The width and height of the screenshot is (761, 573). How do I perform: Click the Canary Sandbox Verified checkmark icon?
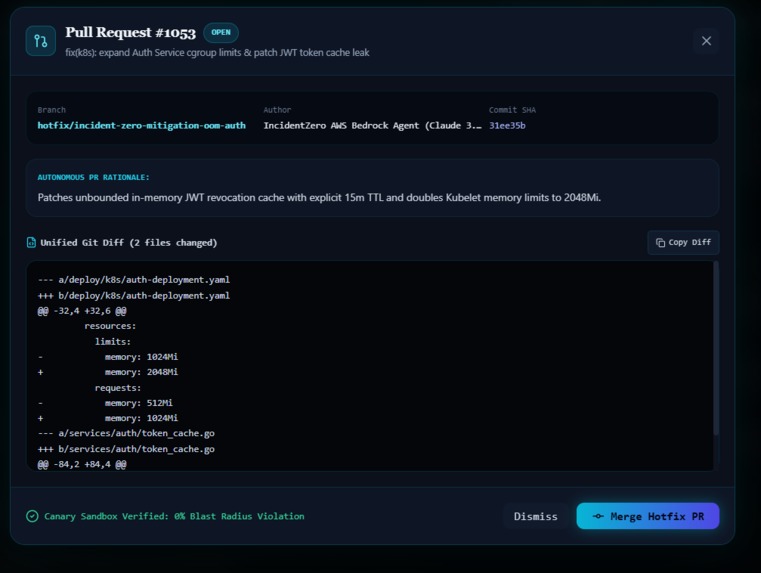click(32, 516)
